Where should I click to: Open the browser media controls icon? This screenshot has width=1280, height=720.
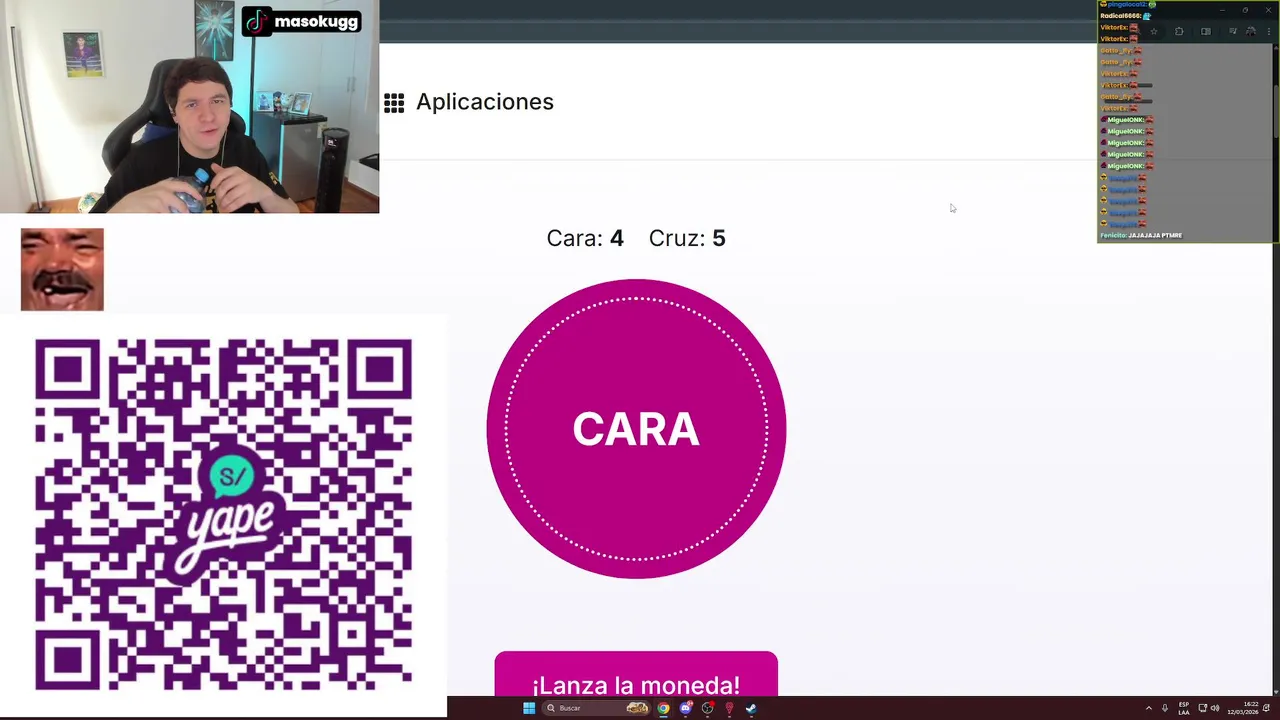pos(1233,31)
